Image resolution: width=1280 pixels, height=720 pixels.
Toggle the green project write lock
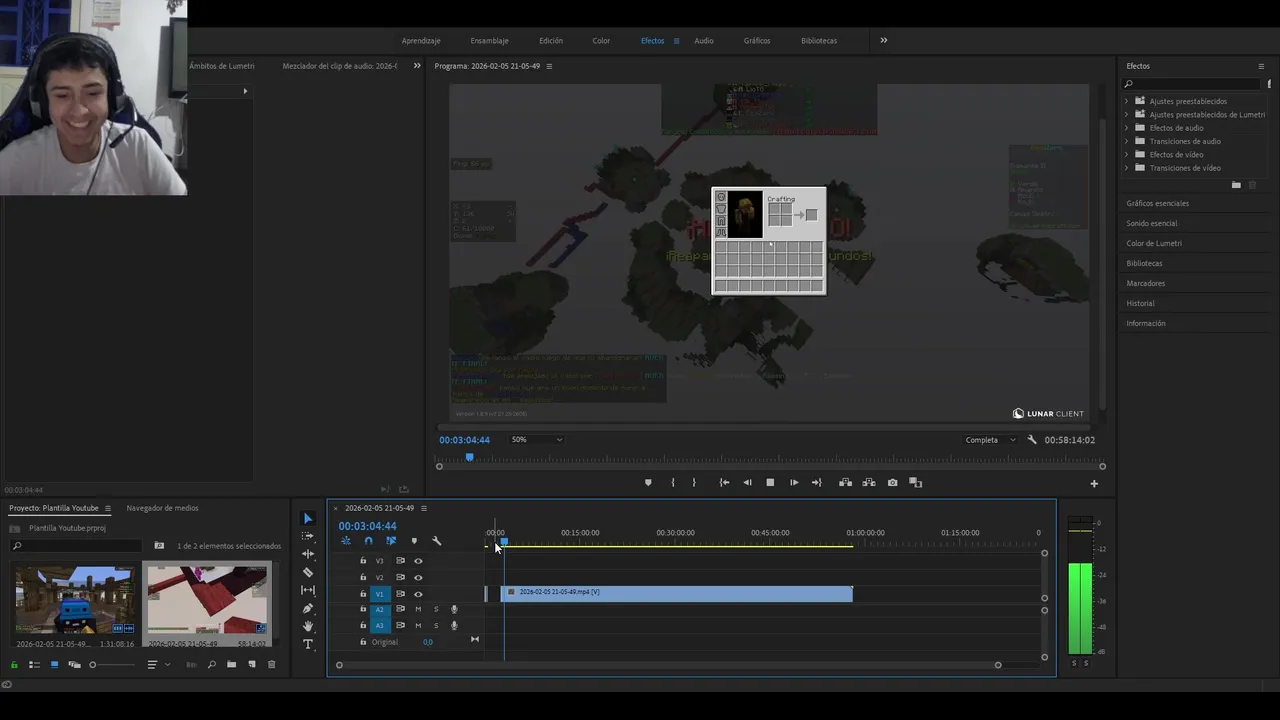click(14, 664)
